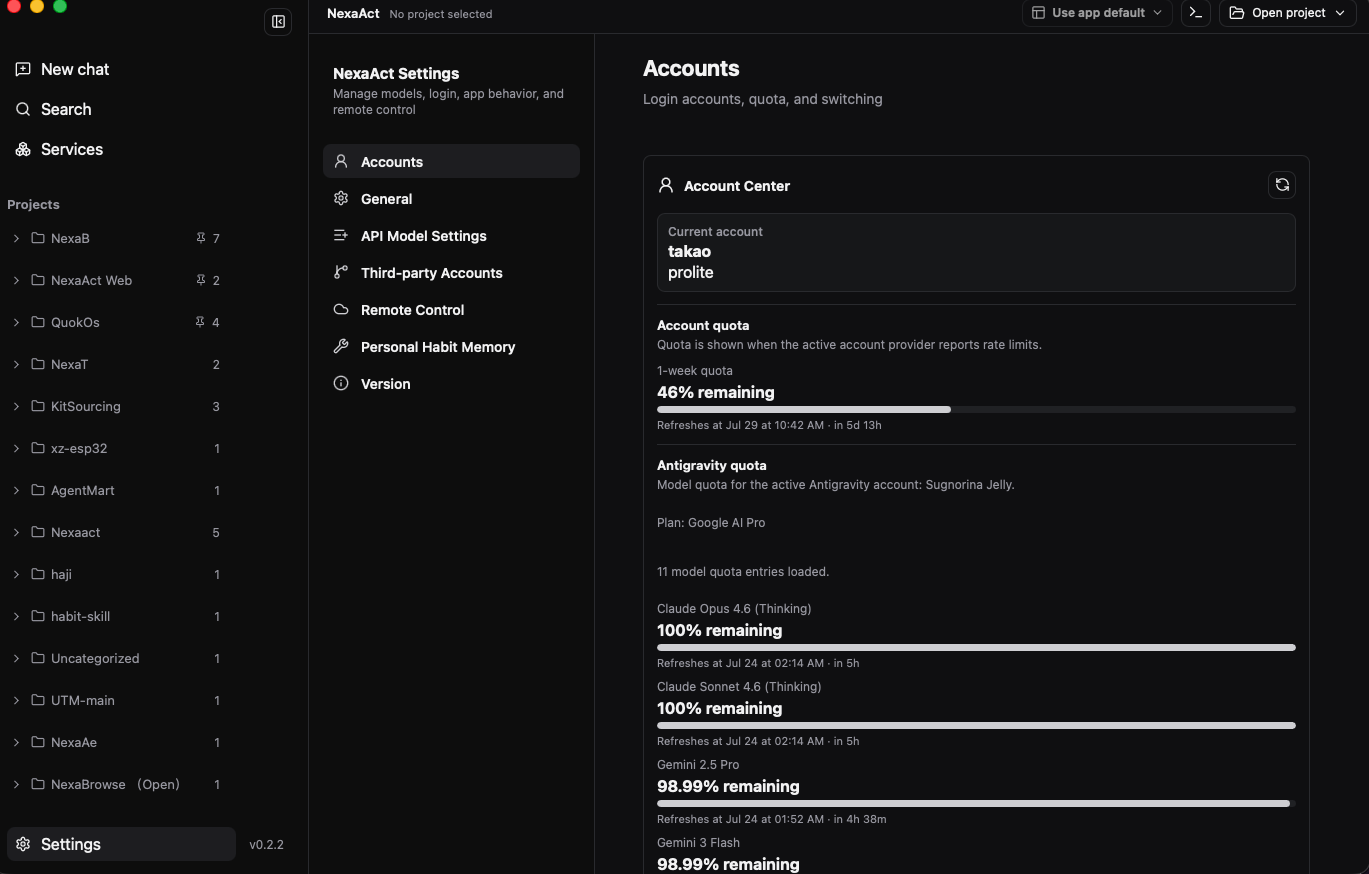Click the haji folder icon

pos(38,574)
